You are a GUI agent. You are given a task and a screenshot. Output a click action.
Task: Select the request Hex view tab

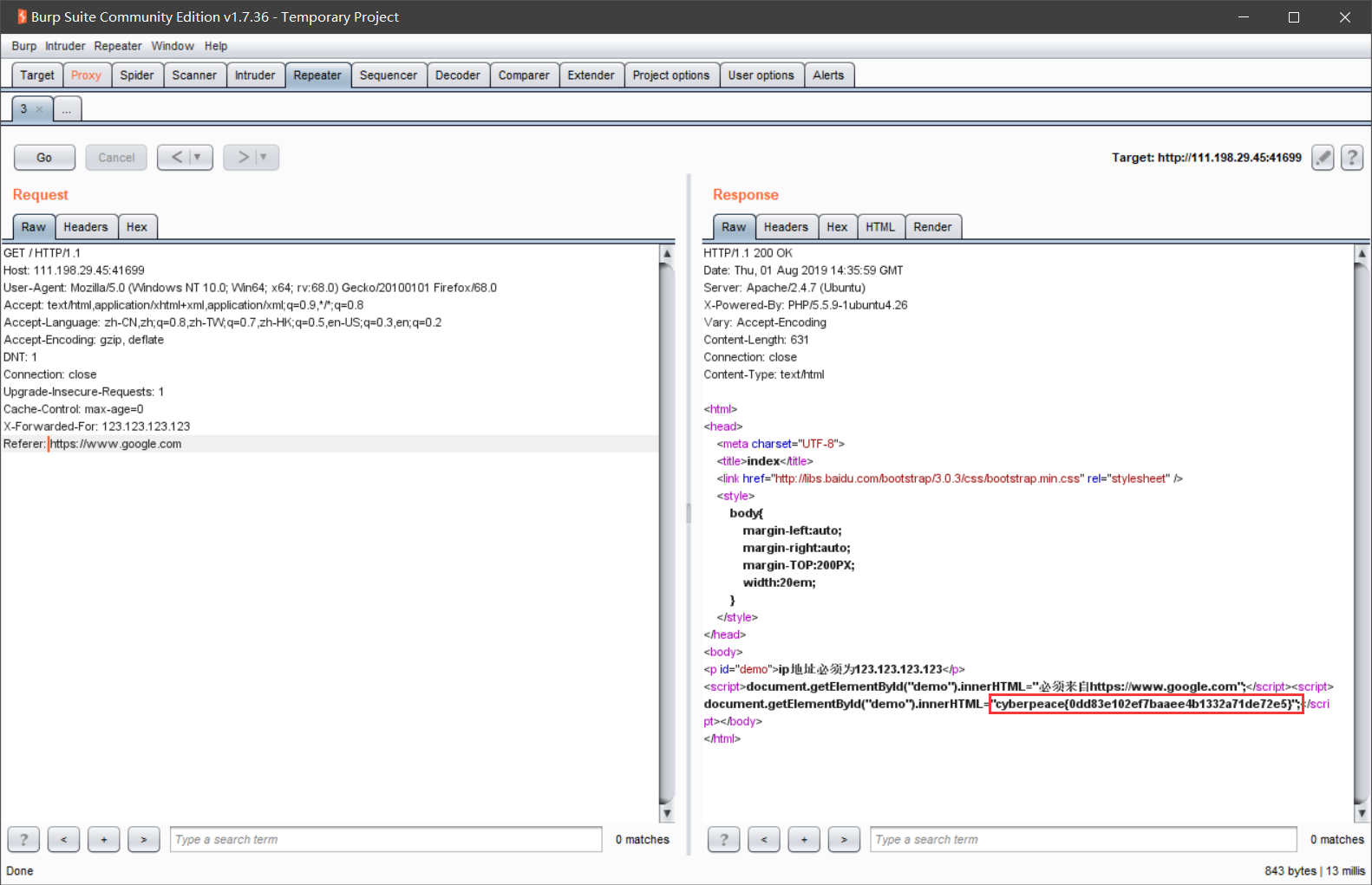(137, 227)
